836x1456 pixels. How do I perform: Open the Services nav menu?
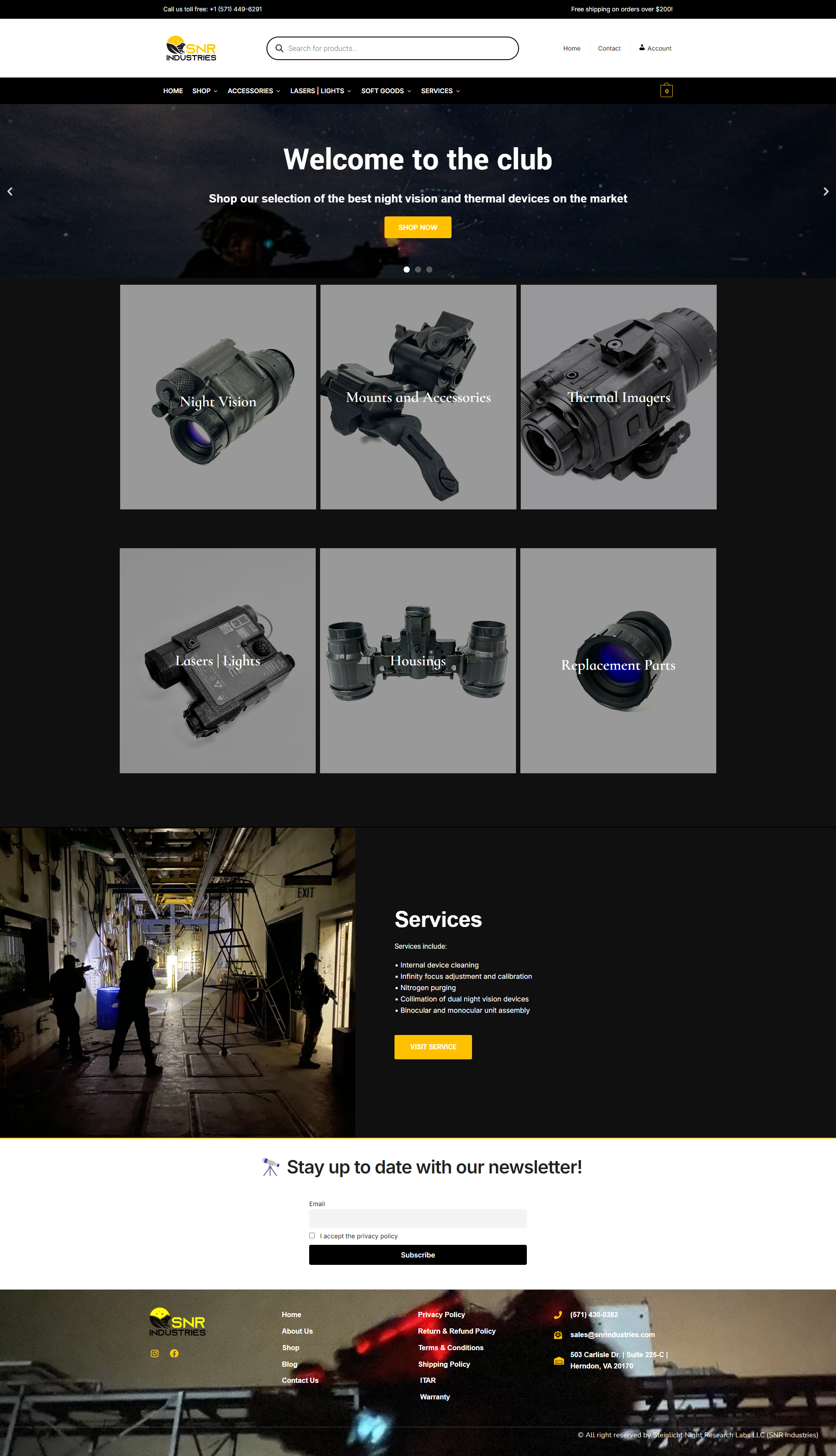(440, 91)
